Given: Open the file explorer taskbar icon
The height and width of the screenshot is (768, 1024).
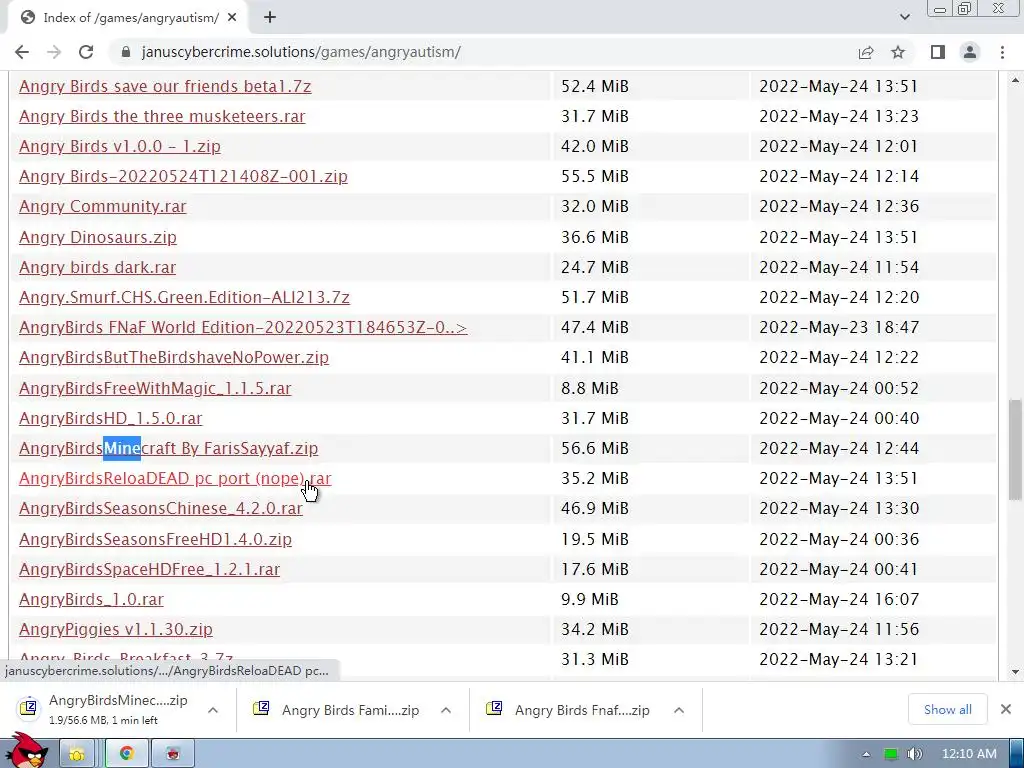Looking at the screenshot, I should click(77, 754).
